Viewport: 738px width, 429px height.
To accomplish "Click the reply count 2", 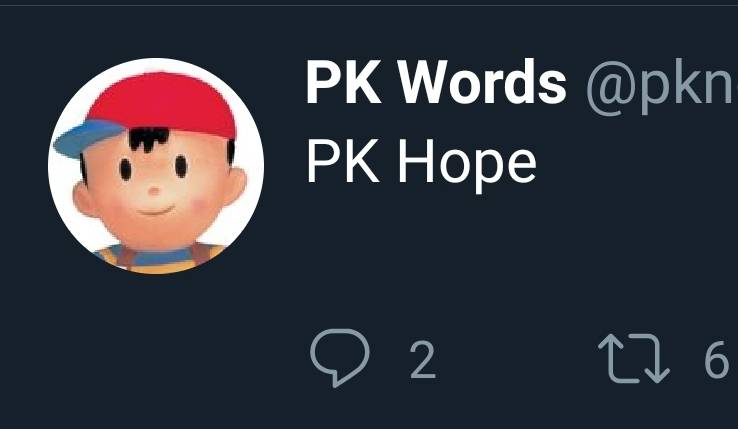I will click(423, 360).
